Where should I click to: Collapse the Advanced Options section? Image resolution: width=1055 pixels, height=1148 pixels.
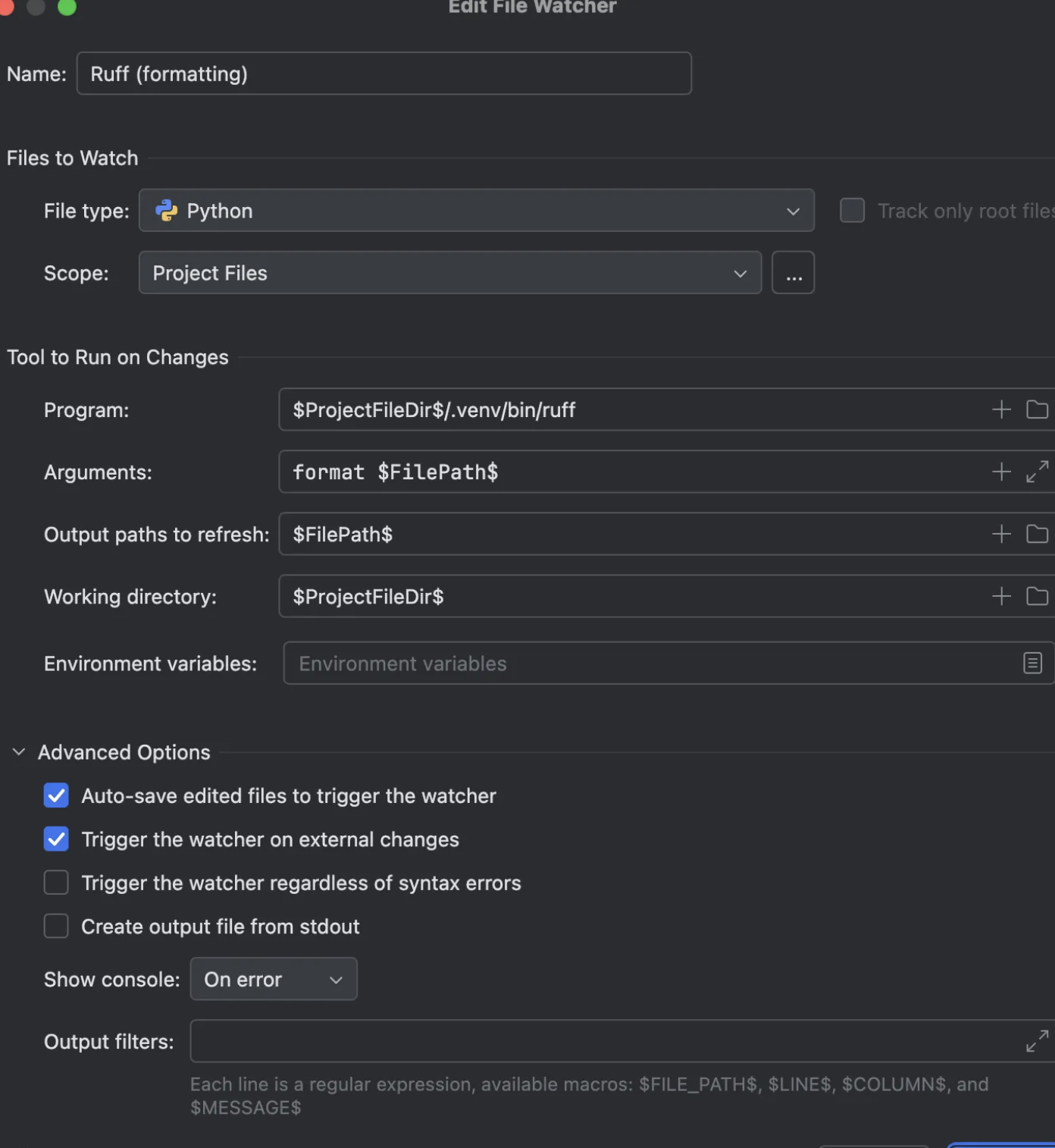coord(19,752)
